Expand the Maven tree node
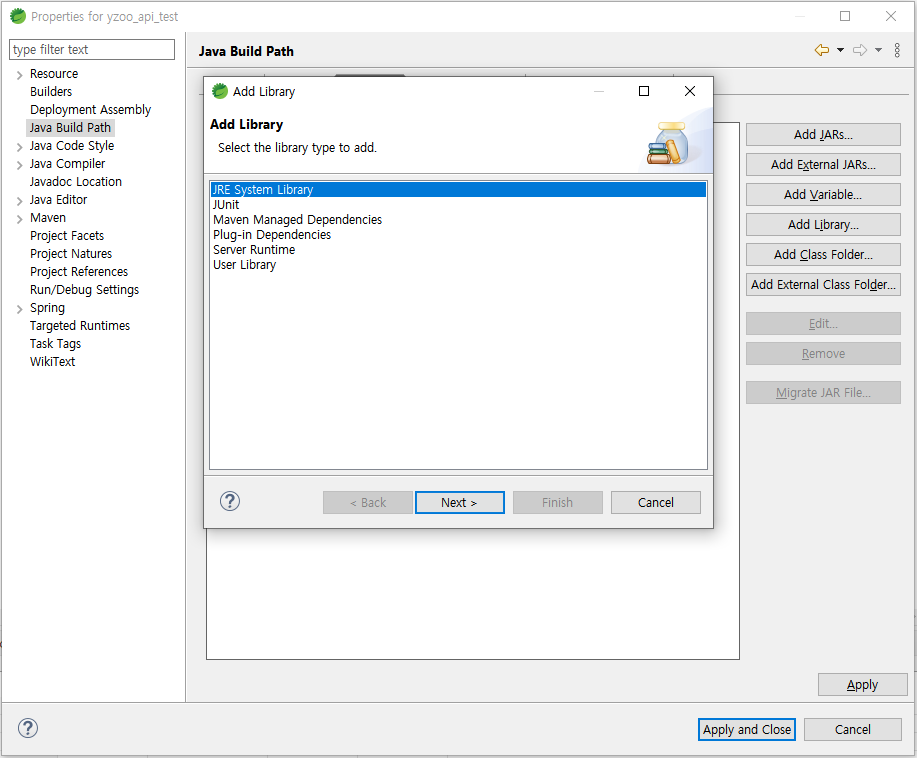The height and width of the screenshot is (758, 917). click(19, 219)
